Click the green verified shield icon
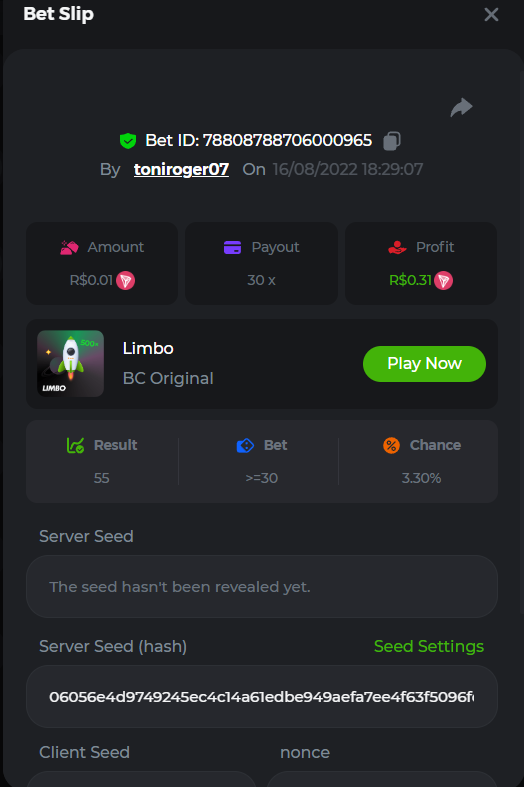This screenshot has width=524, height=787. coord(128,141)
